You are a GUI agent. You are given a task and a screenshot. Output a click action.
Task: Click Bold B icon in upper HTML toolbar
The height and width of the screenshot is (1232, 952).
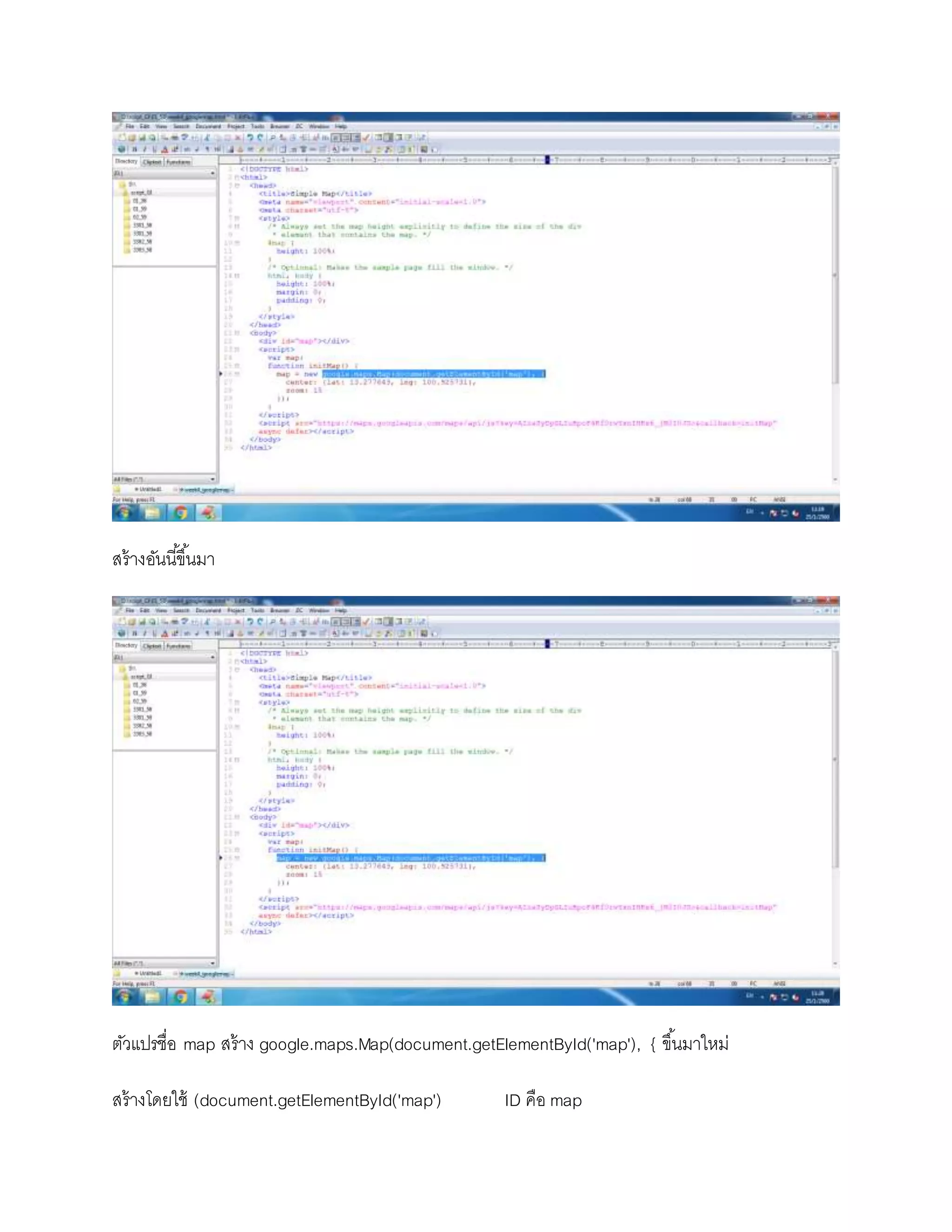point(134,150)
